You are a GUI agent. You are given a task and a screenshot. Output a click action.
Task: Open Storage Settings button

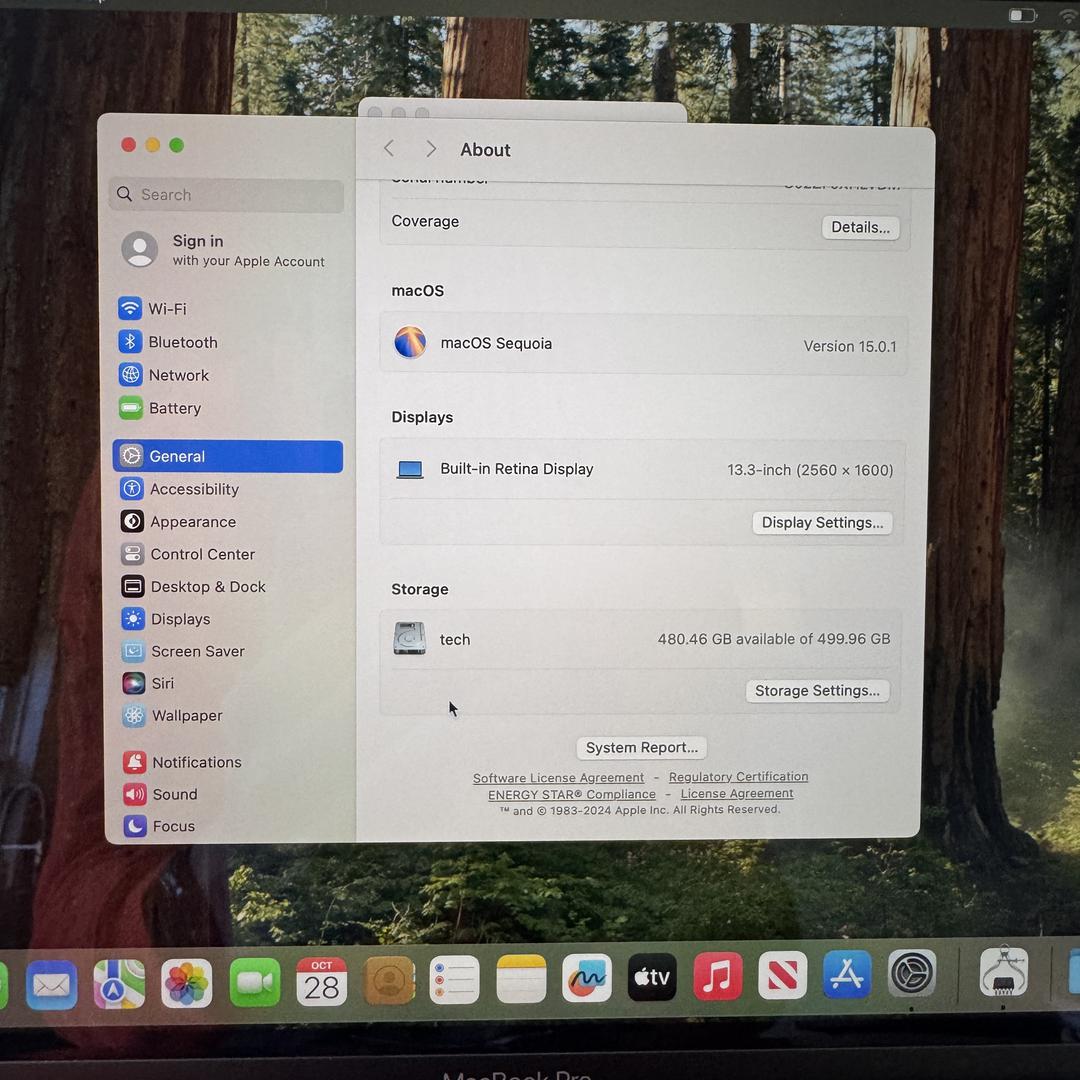pos(818,691)
